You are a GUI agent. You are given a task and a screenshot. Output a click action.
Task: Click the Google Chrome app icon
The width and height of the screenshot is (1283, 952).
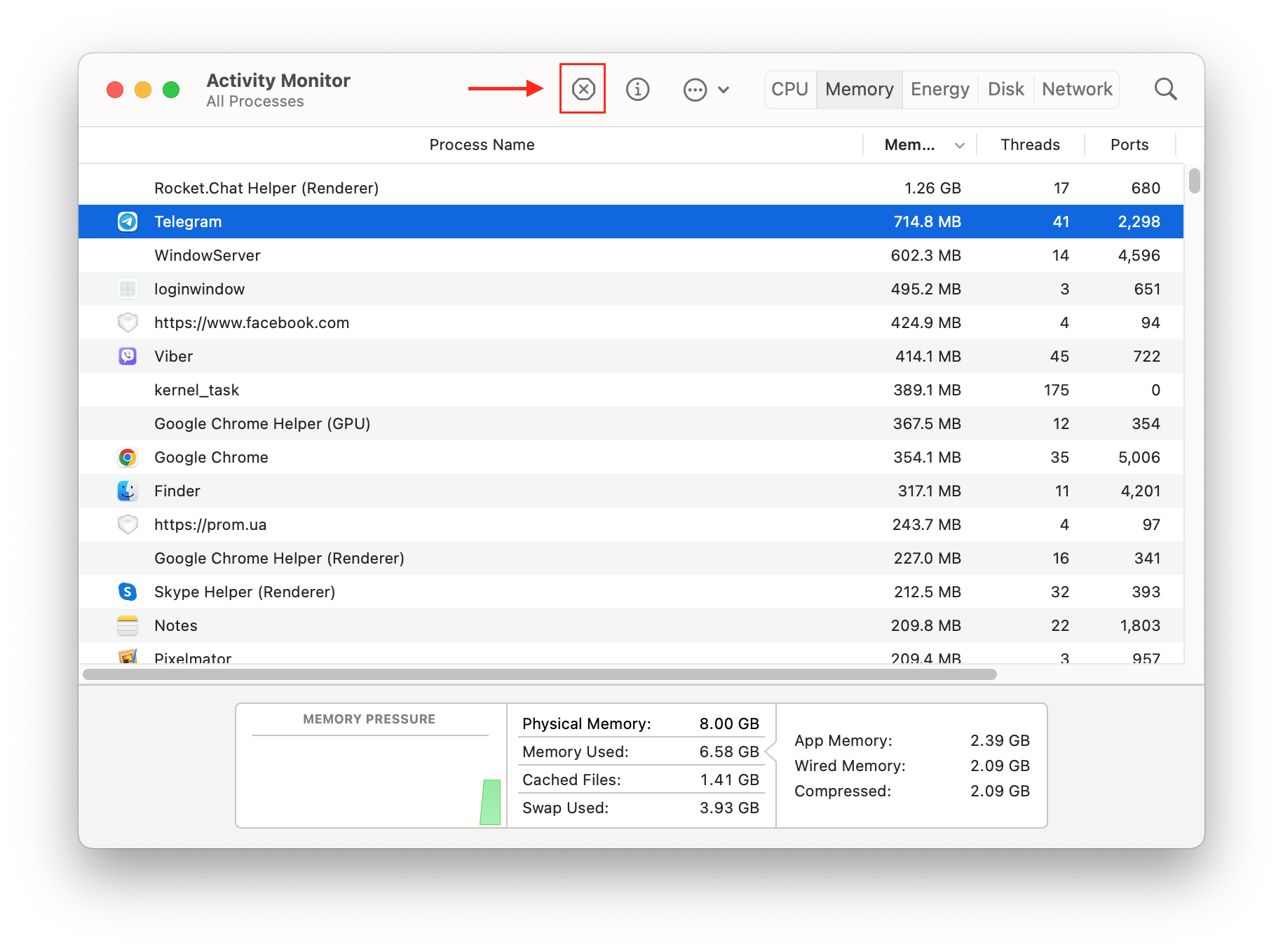pyautogui.click(x=128, y=457)
